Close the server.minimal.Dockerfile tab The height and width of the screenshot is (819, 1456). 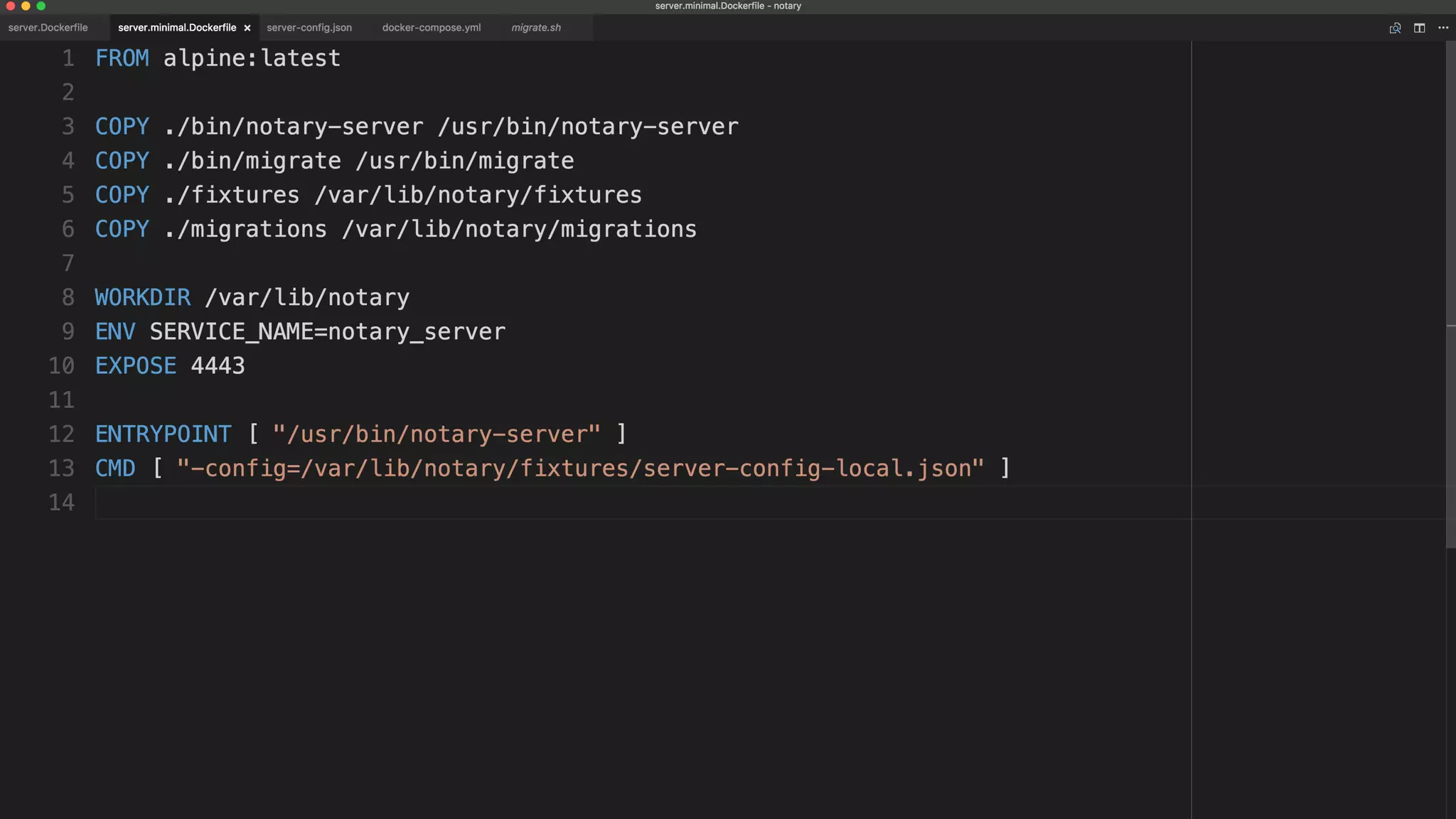(x=247, y=28)
